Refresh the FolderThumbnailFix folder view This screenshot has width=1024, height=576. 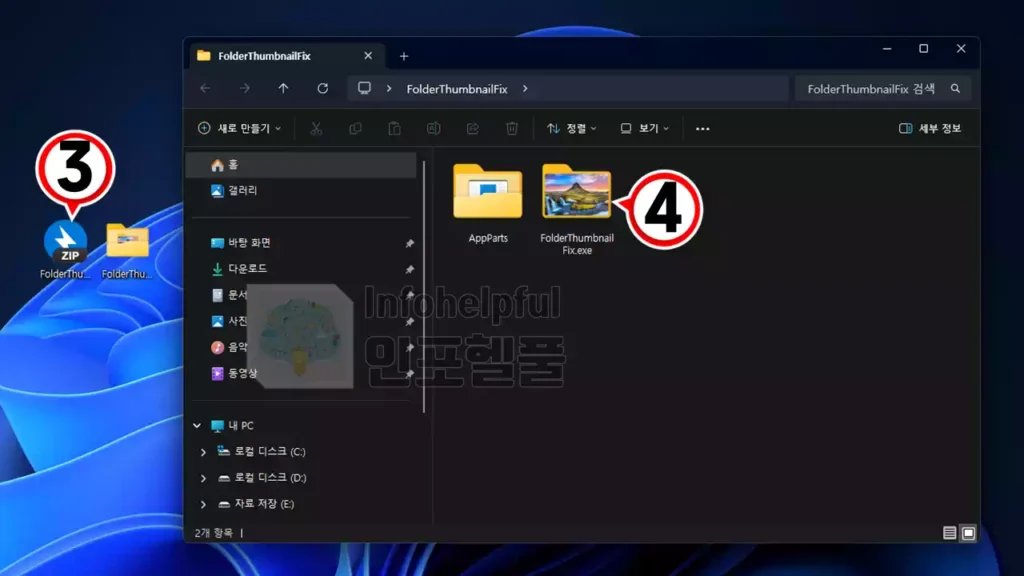[323, 88]
